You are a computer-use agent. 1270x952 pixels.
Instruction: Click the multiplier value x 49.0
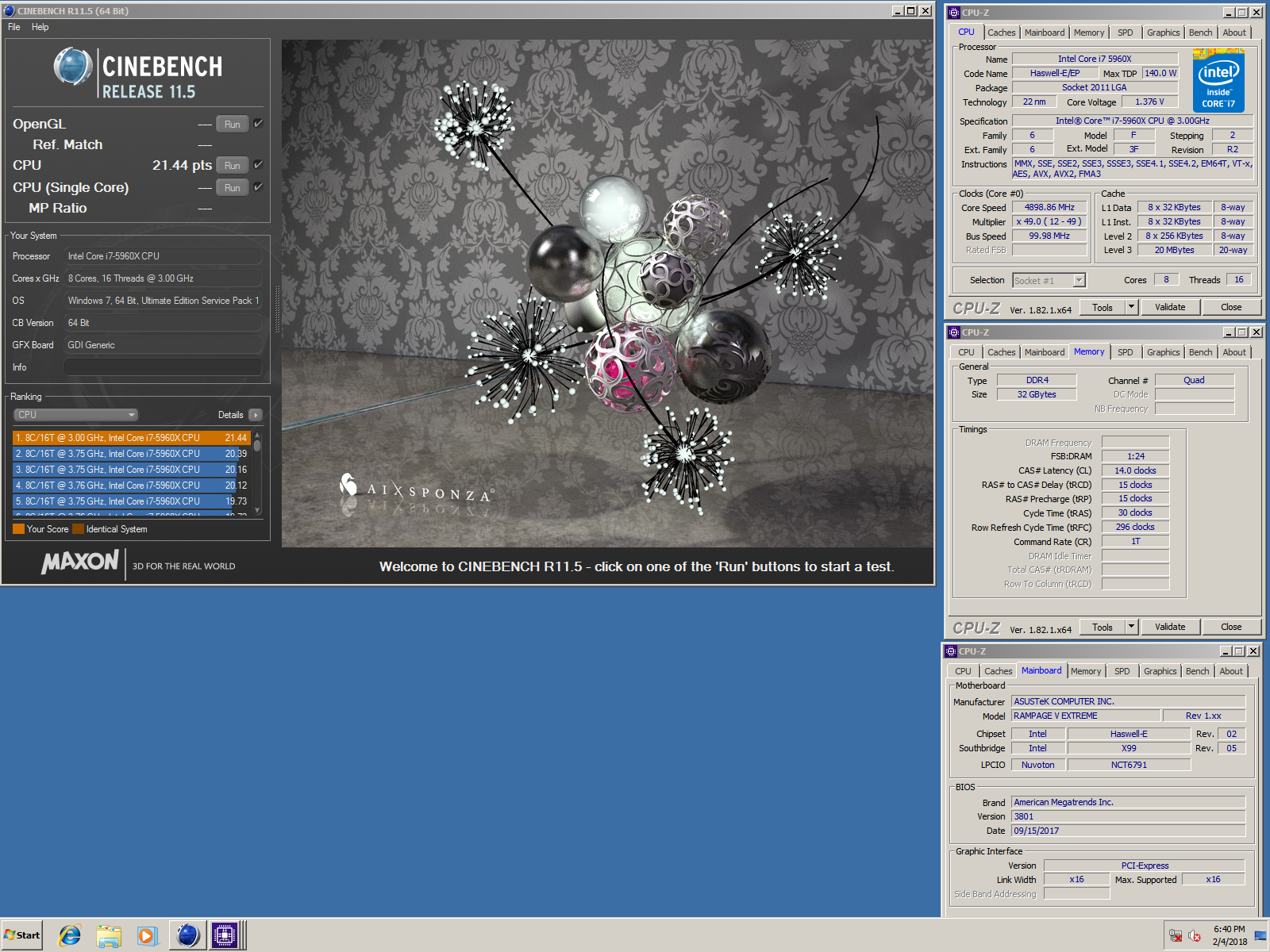pyautogui.click(x=1049, y=221)
